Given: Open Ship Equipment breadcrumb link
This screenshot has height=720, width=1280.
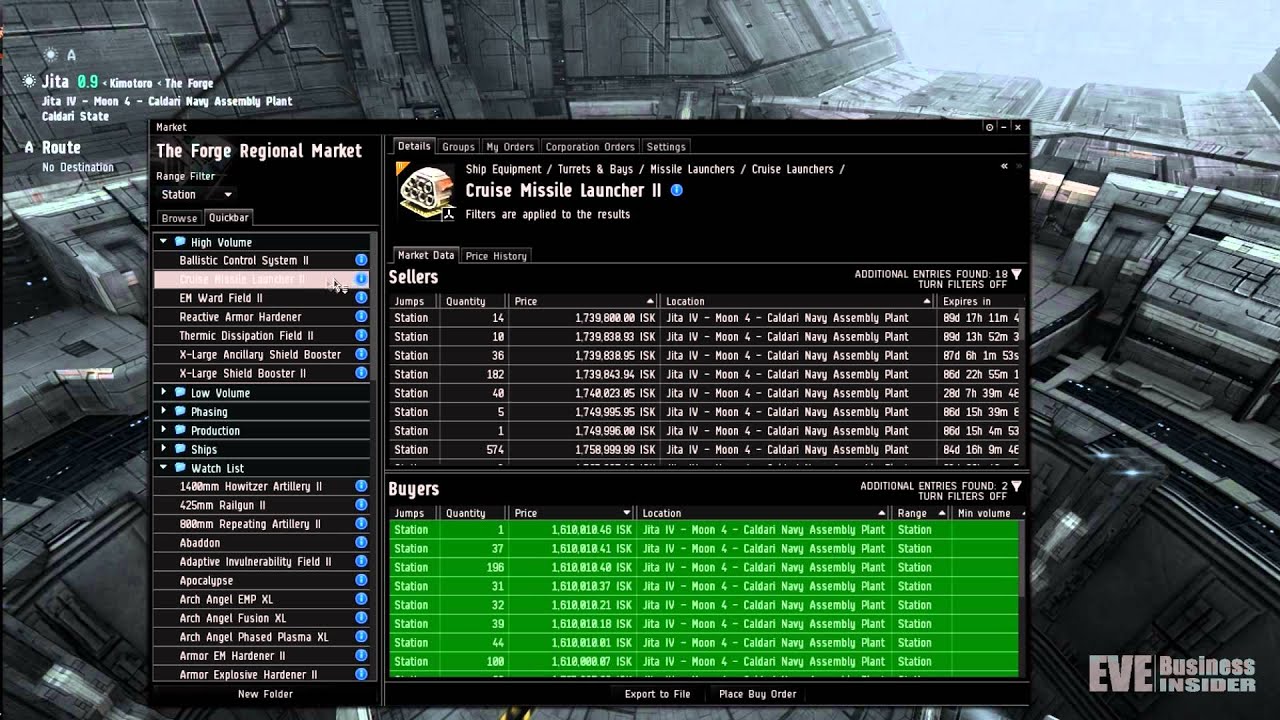Looking at the screenshot, I should click(x=503, y=169).
